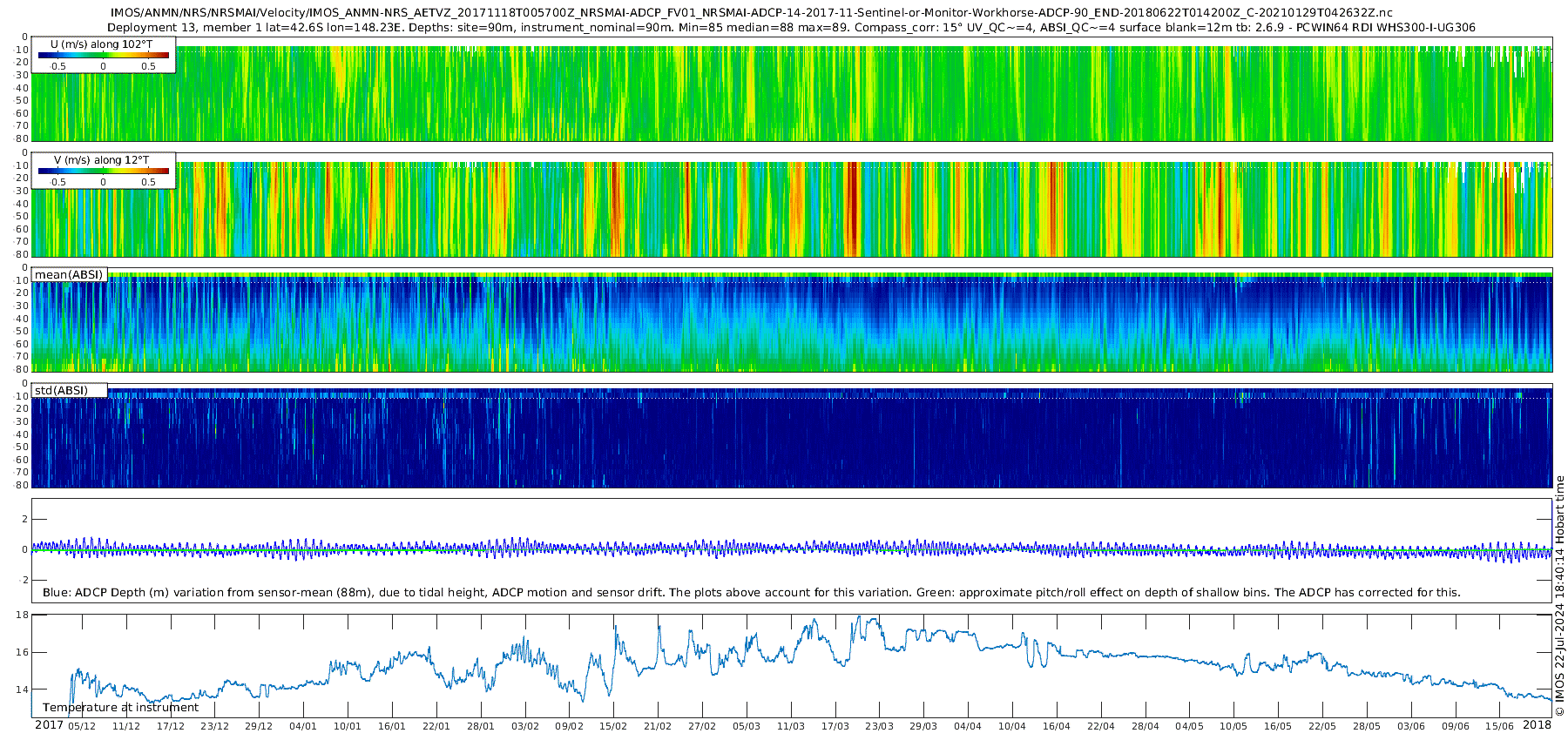The width and height of the screenshot is (1568, 740).
Task: Click the 28/04 date tick label
Action: tap(1145, 726)
